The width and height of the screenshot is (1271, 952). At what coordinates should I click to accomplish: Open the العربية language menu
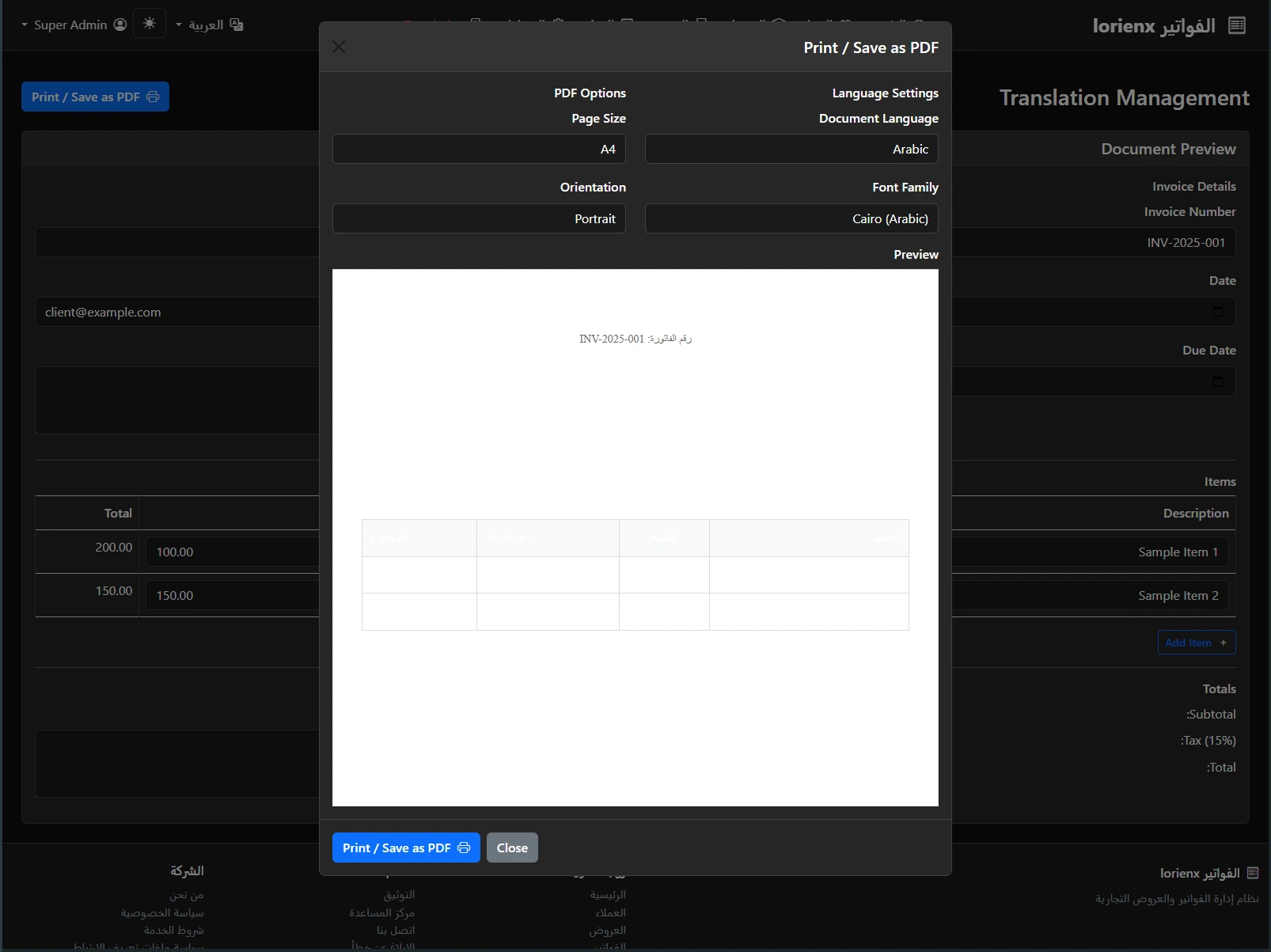pos(204,25)
